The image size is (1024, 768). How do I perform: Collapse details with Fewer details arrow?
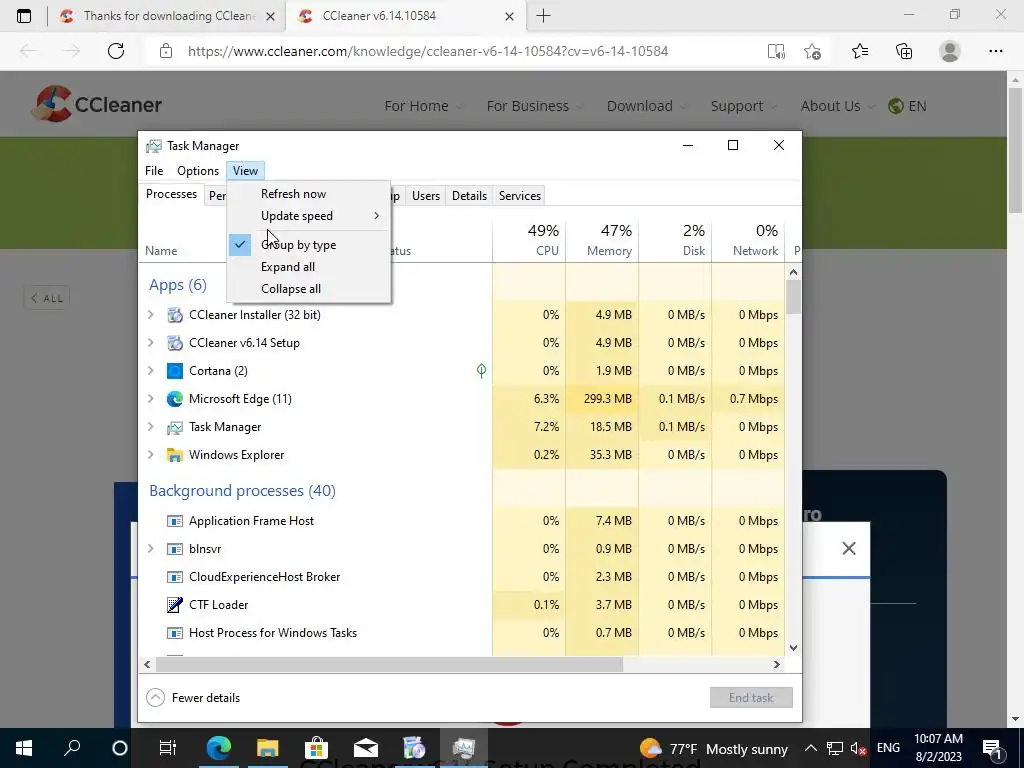tap(155, 698)
